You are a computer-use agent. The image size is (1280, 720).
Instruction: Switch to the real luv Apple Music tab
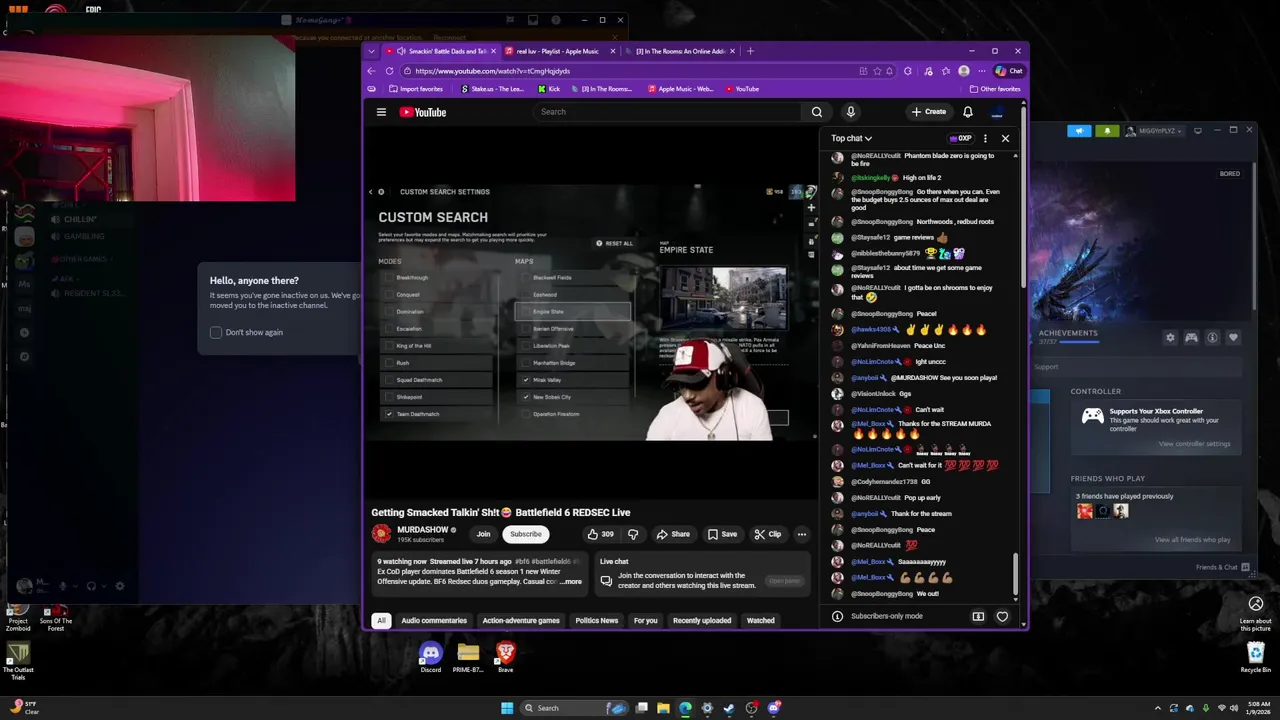point(558,51)
